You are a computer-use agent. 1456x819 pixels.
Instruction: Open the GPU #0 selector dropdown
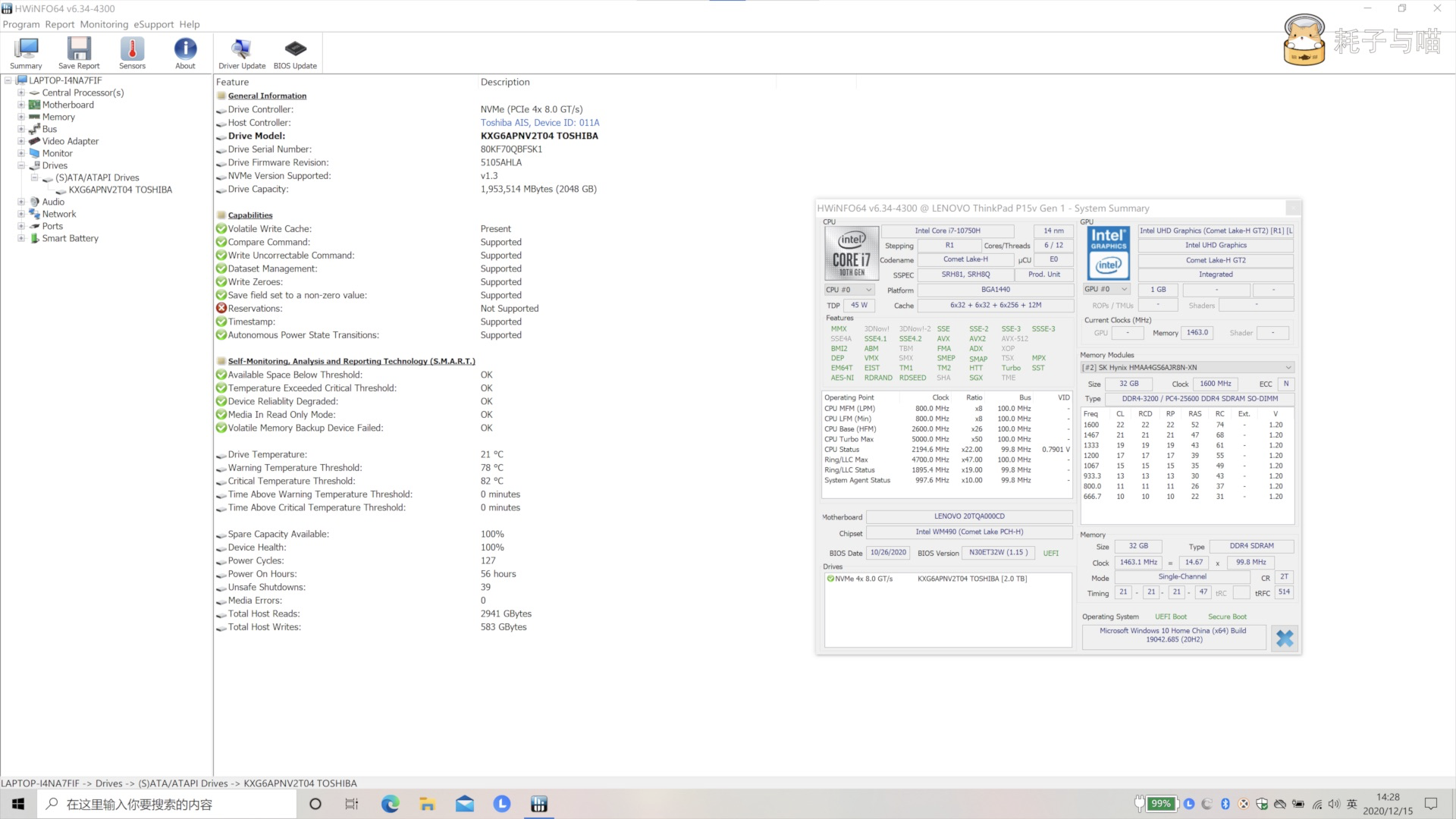coord(1107,289)
